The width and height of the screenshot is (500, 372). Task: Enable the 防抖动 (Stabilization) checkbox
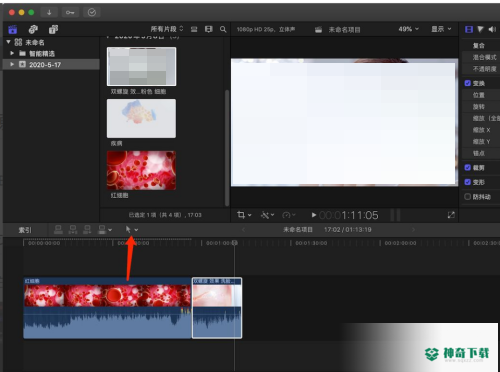468,196
